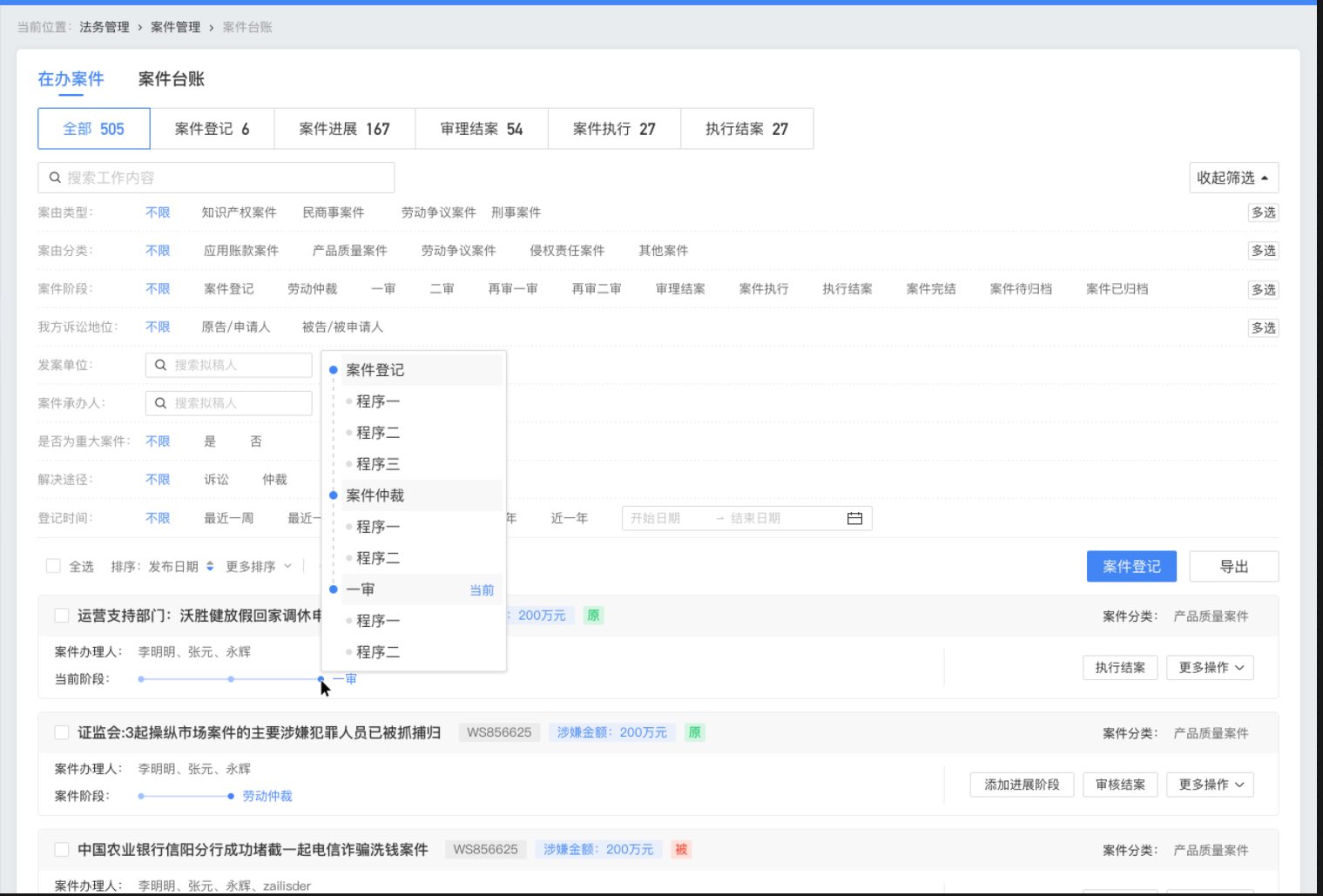
Task: Click the blue 案件登记 button
Action: click(x=1131, y=567)
